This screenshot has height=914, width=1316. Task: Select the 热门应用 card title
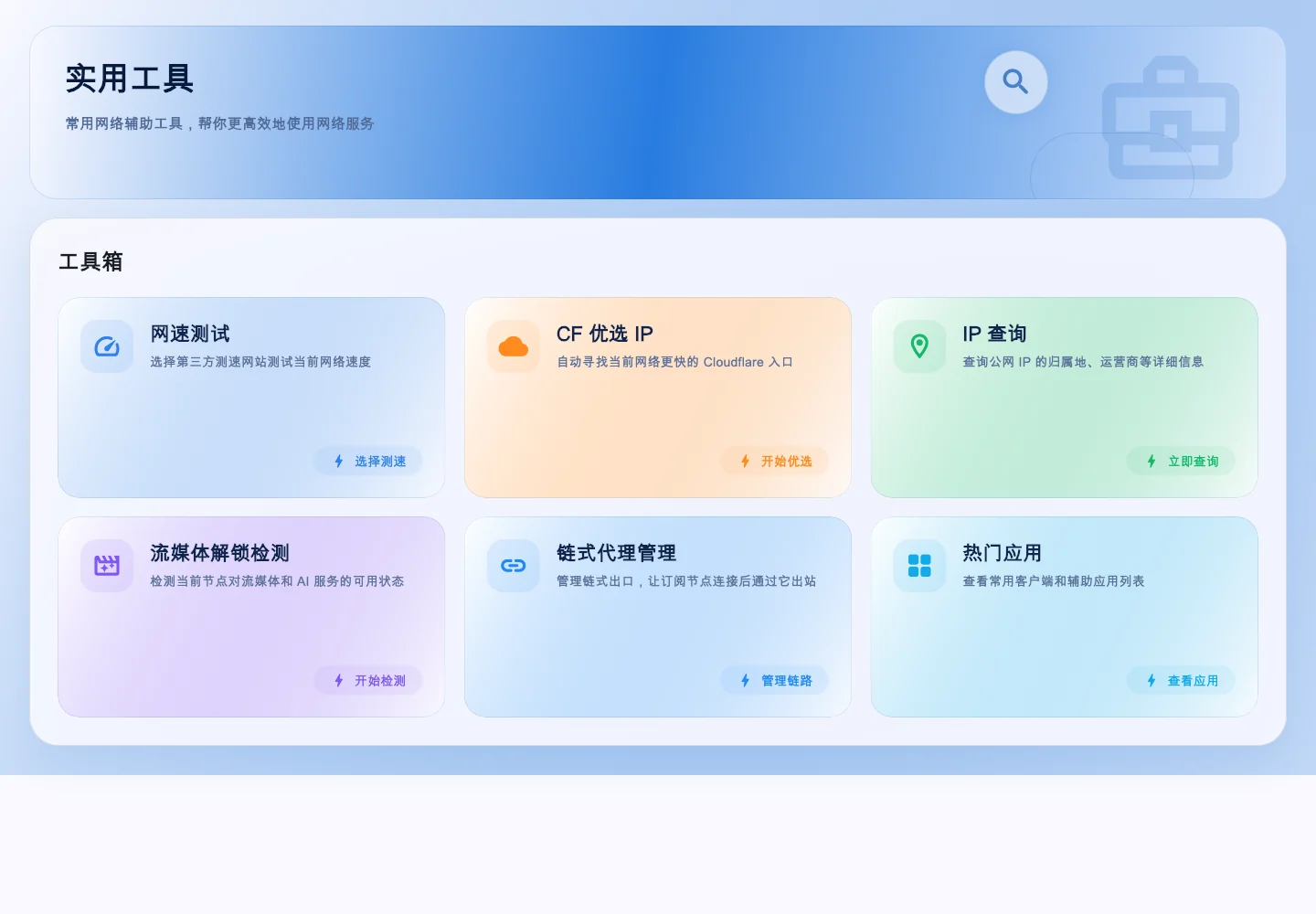(x=1003, y=553)
